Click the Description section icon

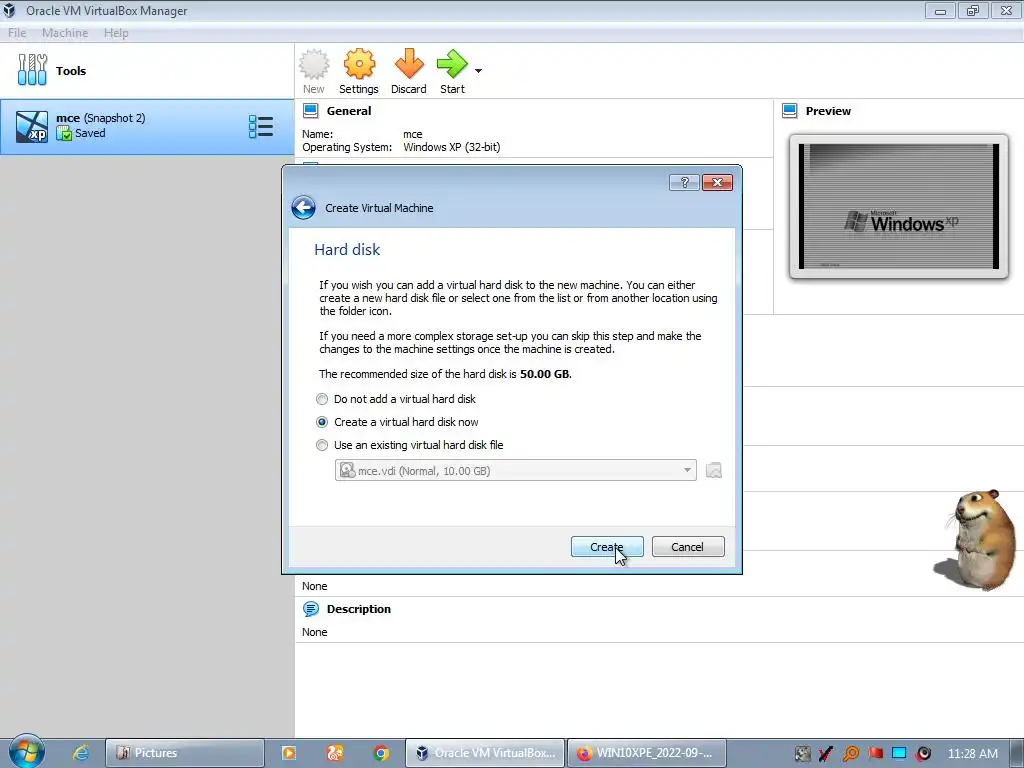(x=311, y=609)
